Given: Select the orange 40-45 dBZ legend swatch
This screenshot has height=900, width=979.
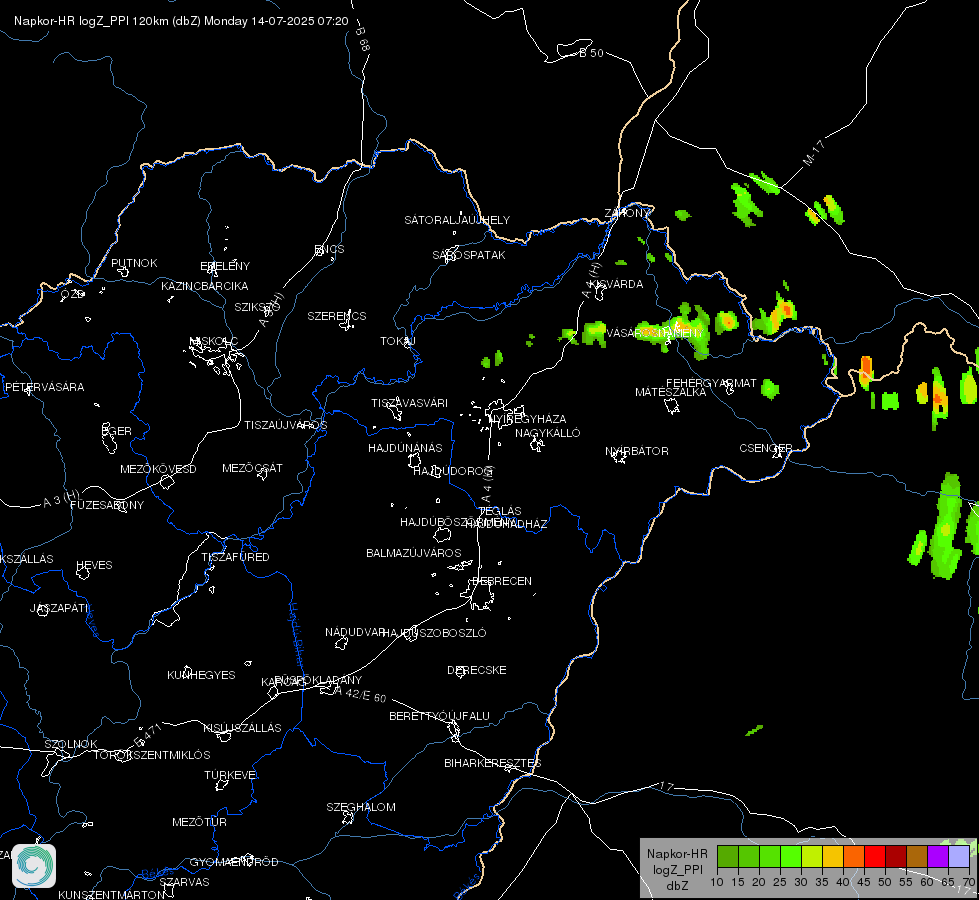Looking at the screenshot, I should [x=854, y=856].
